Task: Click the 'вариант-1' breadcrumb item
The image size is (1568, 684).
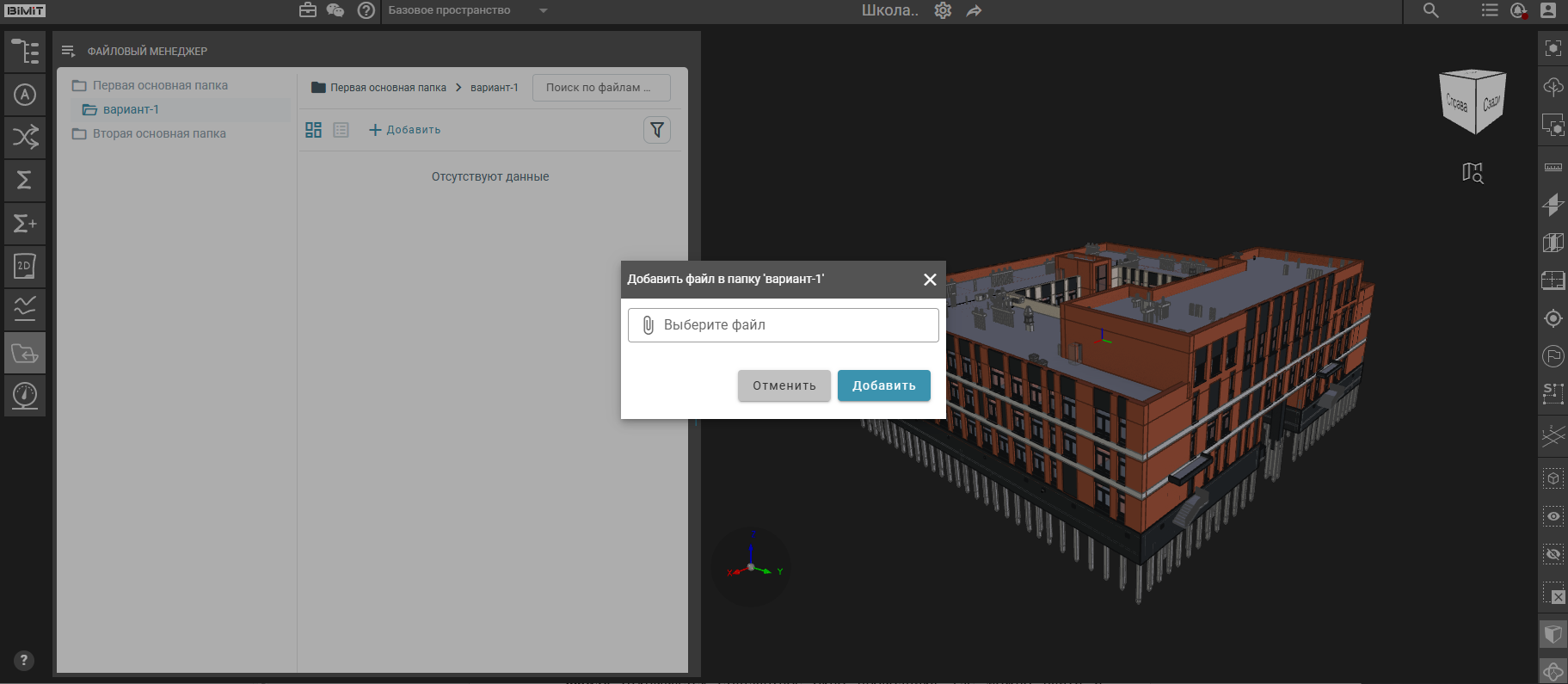Action: click(x=495, y=88)
